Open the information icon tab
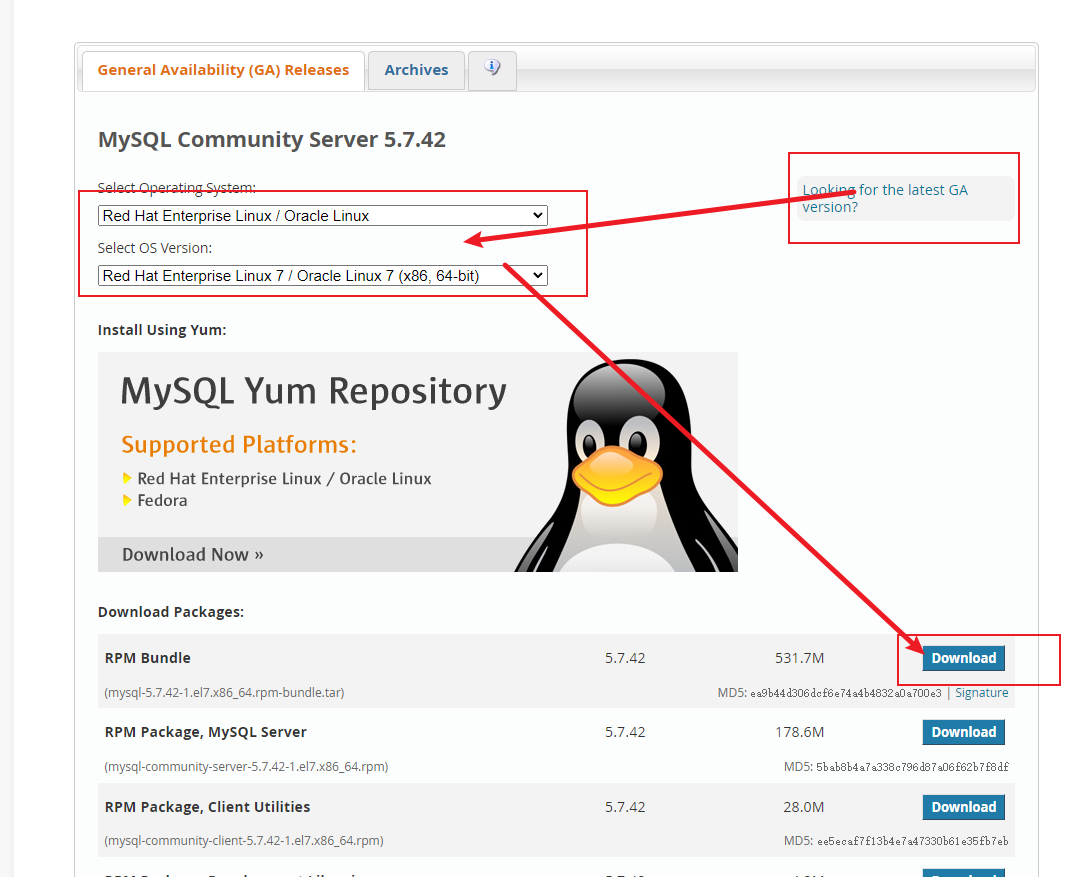Image resolution: width=1077 pixels, height=877 pixels. [492, 69]
